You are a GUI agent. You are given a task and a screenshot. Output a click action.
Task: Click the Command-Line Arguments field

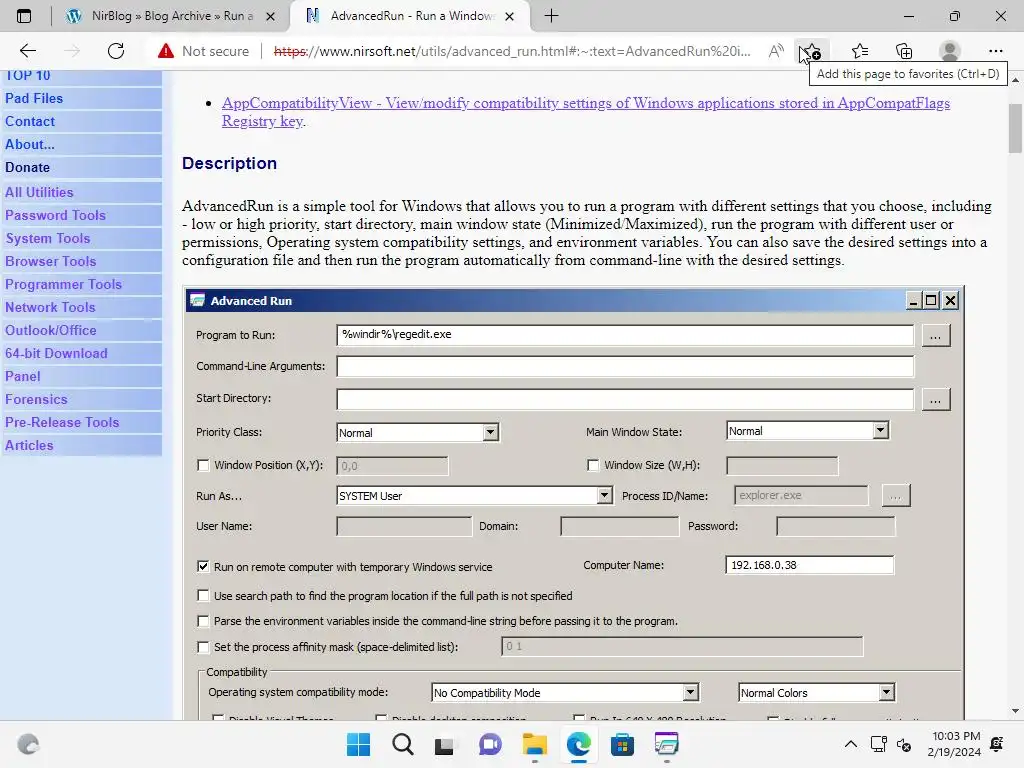click(625, 366)
